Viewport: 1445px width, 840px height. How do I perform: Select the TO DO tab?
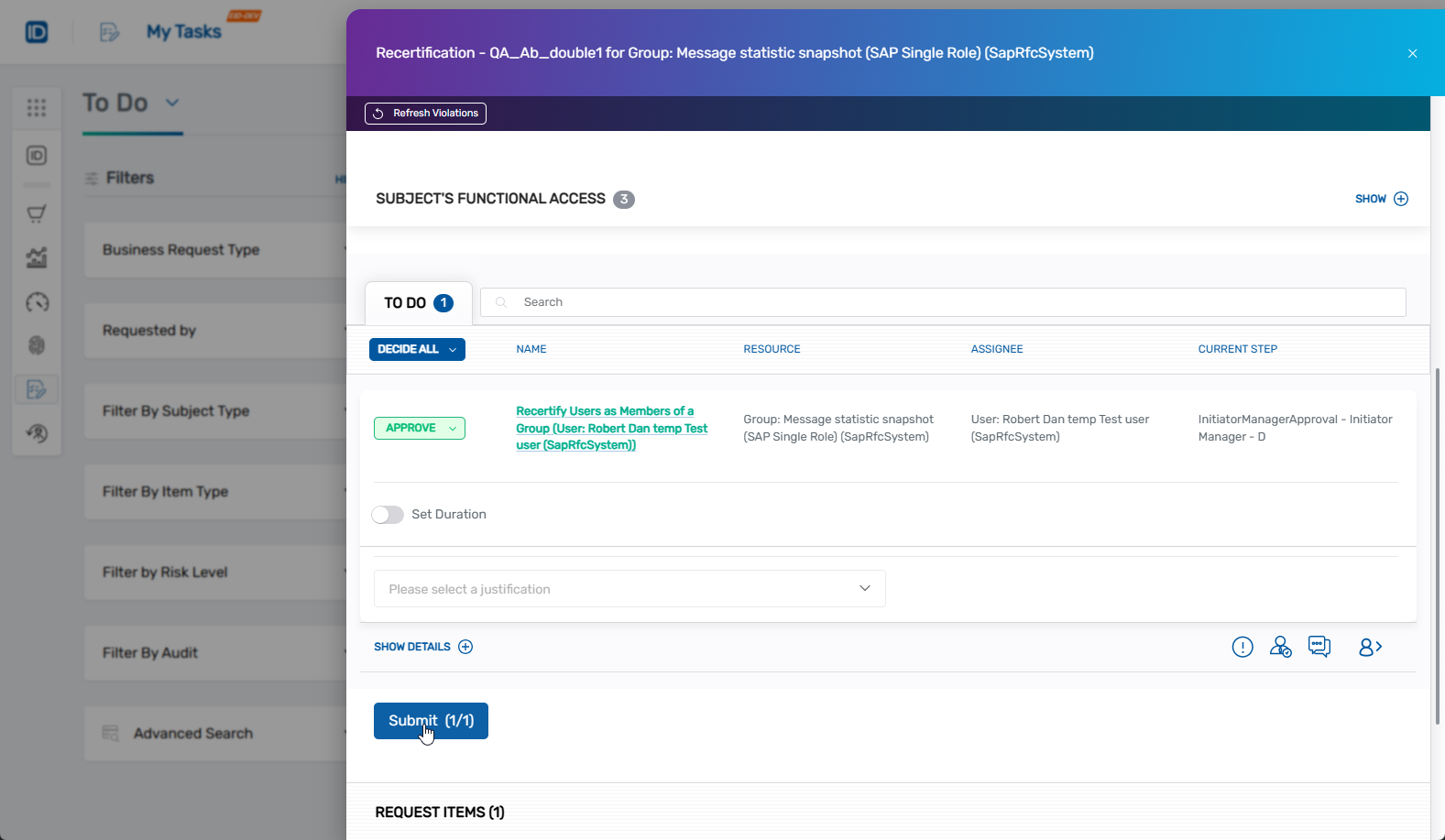(418, 303)
